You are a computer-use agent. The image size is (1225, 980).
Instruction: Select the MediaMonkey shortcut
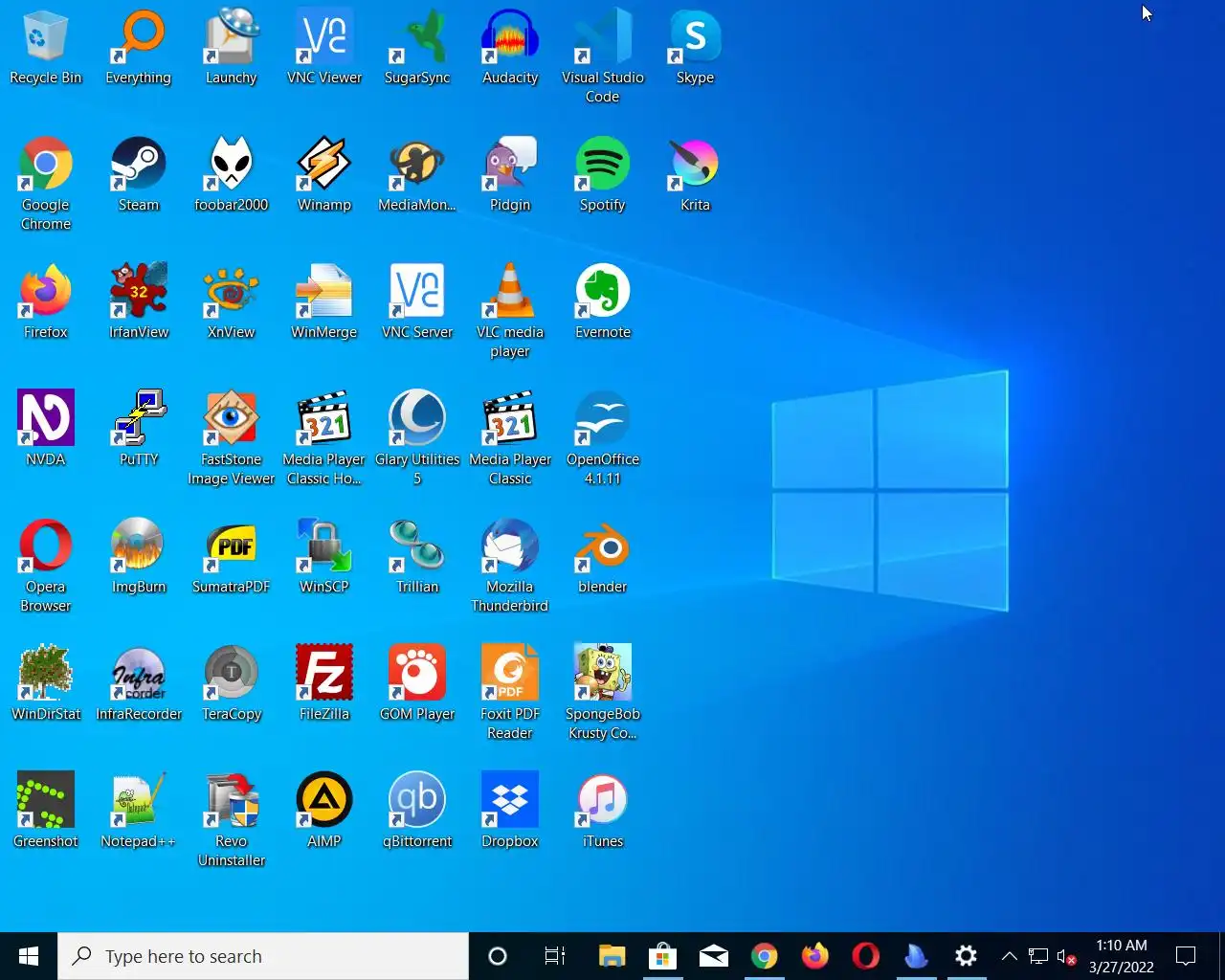click(416, 175)
